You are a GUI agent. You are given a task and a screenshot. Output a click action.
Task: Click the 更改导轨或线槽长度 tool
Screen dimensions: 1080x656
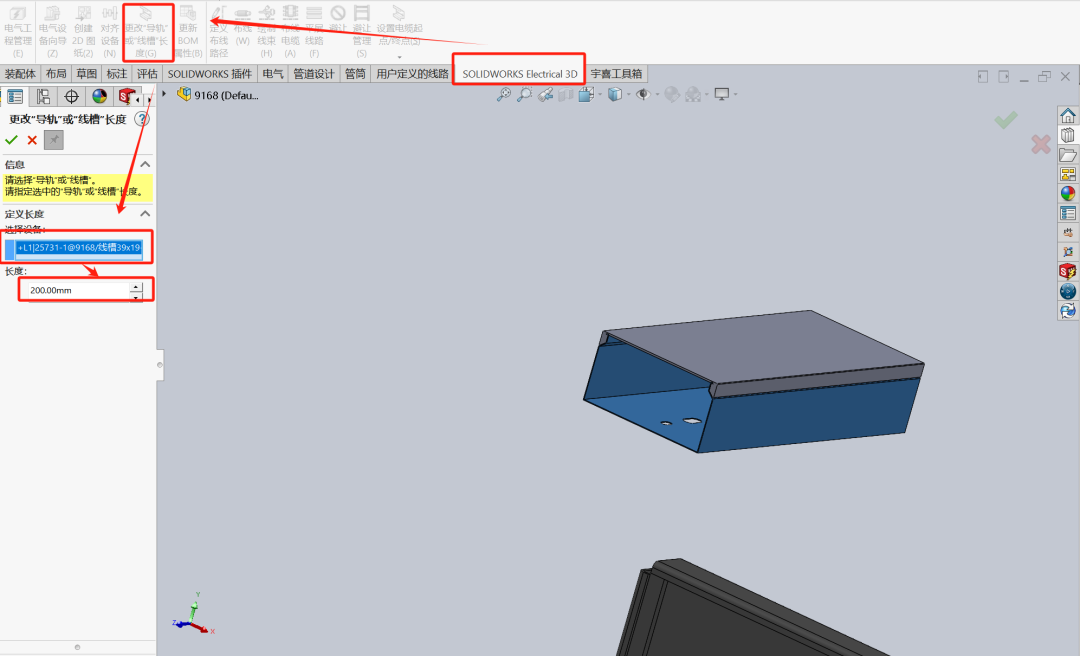pyautogui.click(x=148, y=25)
